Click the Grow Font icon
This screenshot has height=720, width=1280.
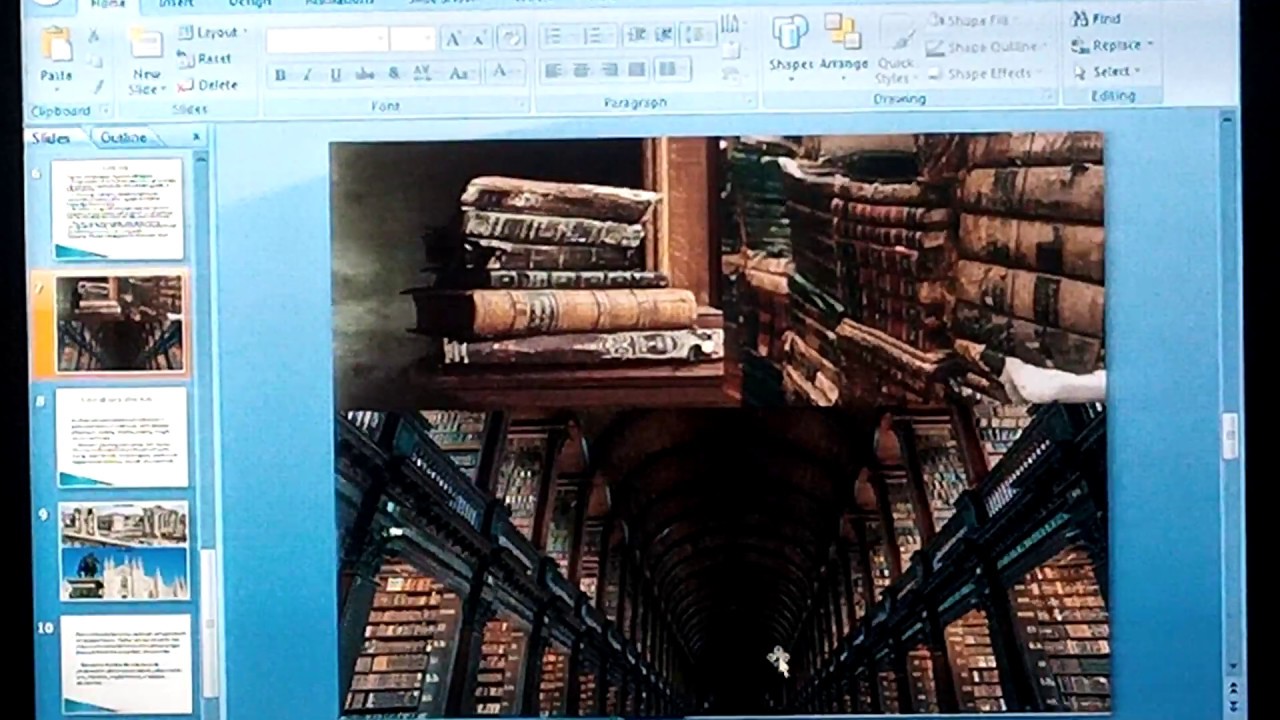[x=452, y=39]
